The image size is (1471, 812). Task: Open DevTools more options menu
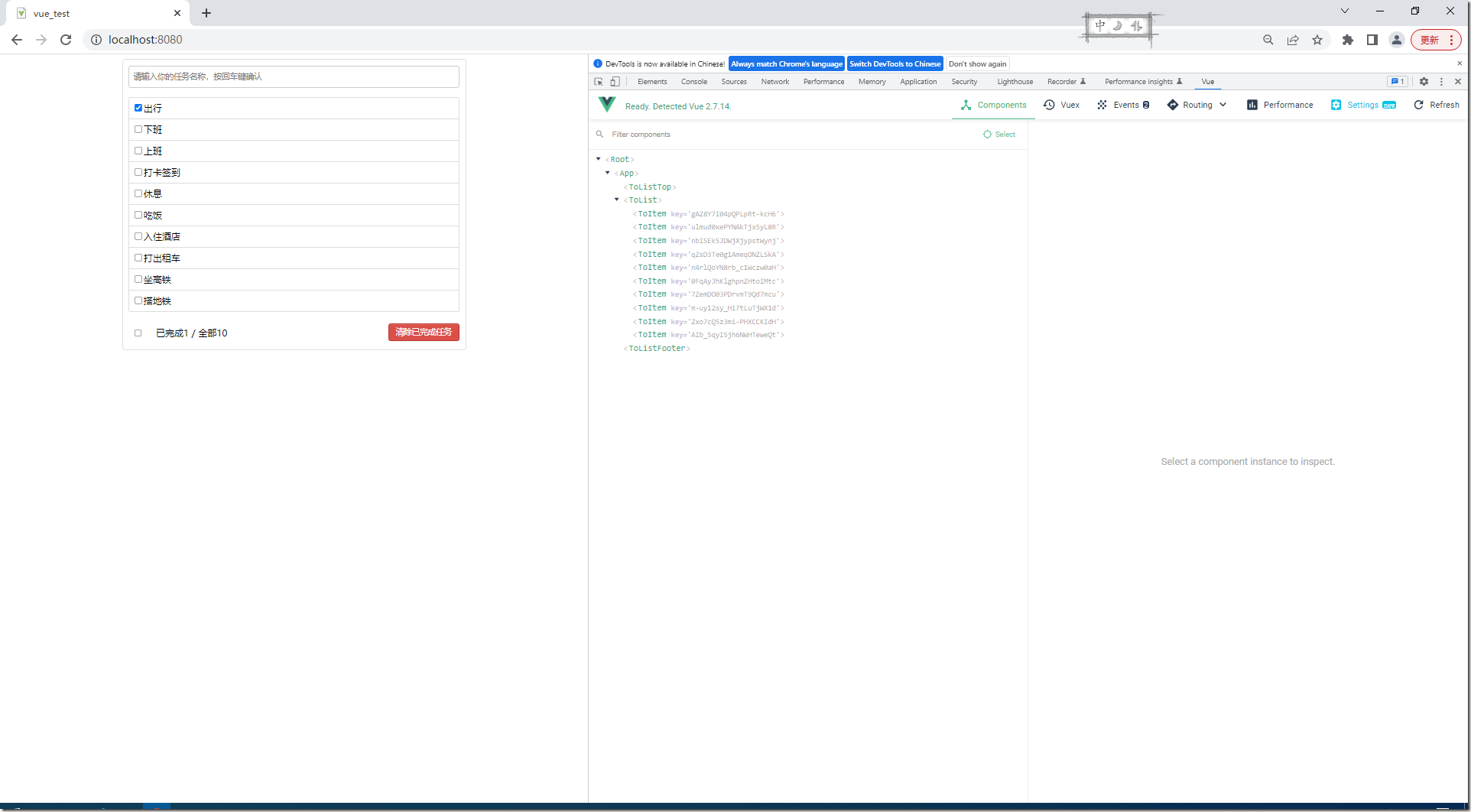1441,82
